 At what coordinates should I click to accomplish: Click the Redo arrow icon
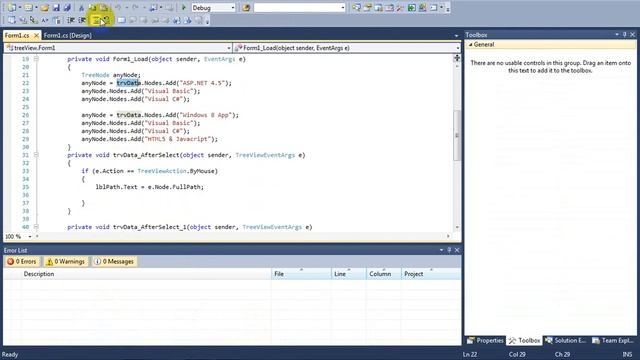point(136,8)
